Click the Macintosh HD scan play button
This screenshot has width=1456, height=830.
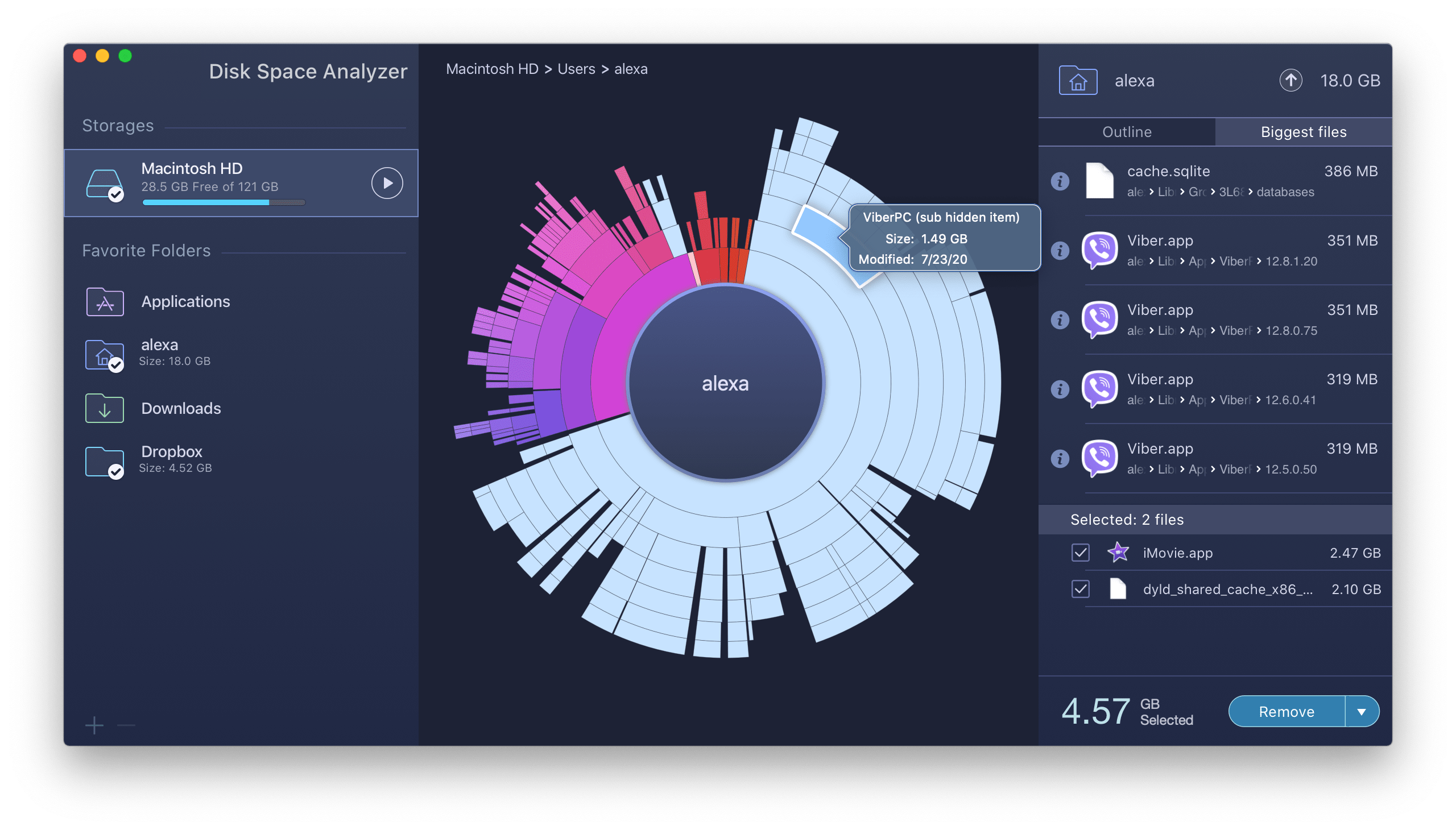(x=388, y=181)
